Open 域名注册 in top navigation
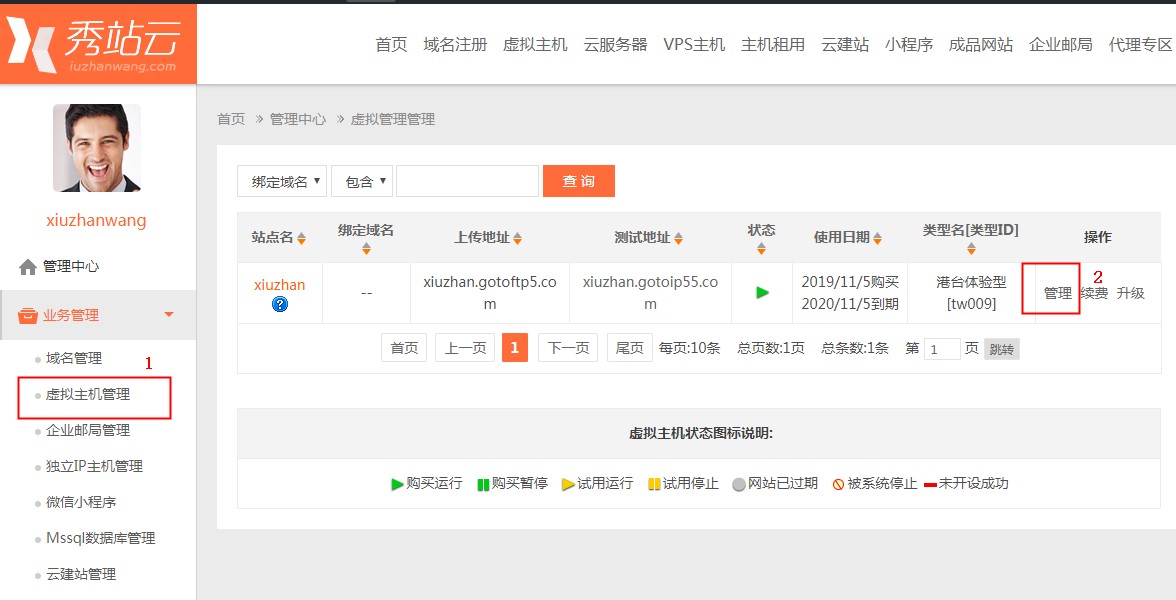The image size is (1176, 600). click(x=455, y=44)
